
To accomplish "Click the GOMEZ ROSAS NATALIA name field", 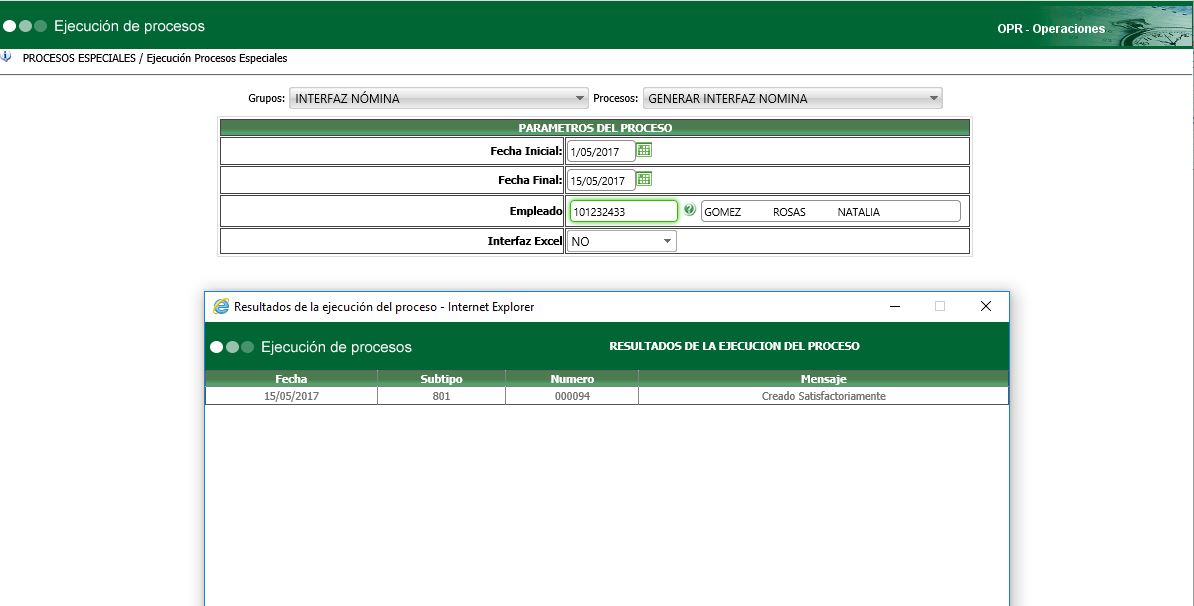I will (830, 210).
